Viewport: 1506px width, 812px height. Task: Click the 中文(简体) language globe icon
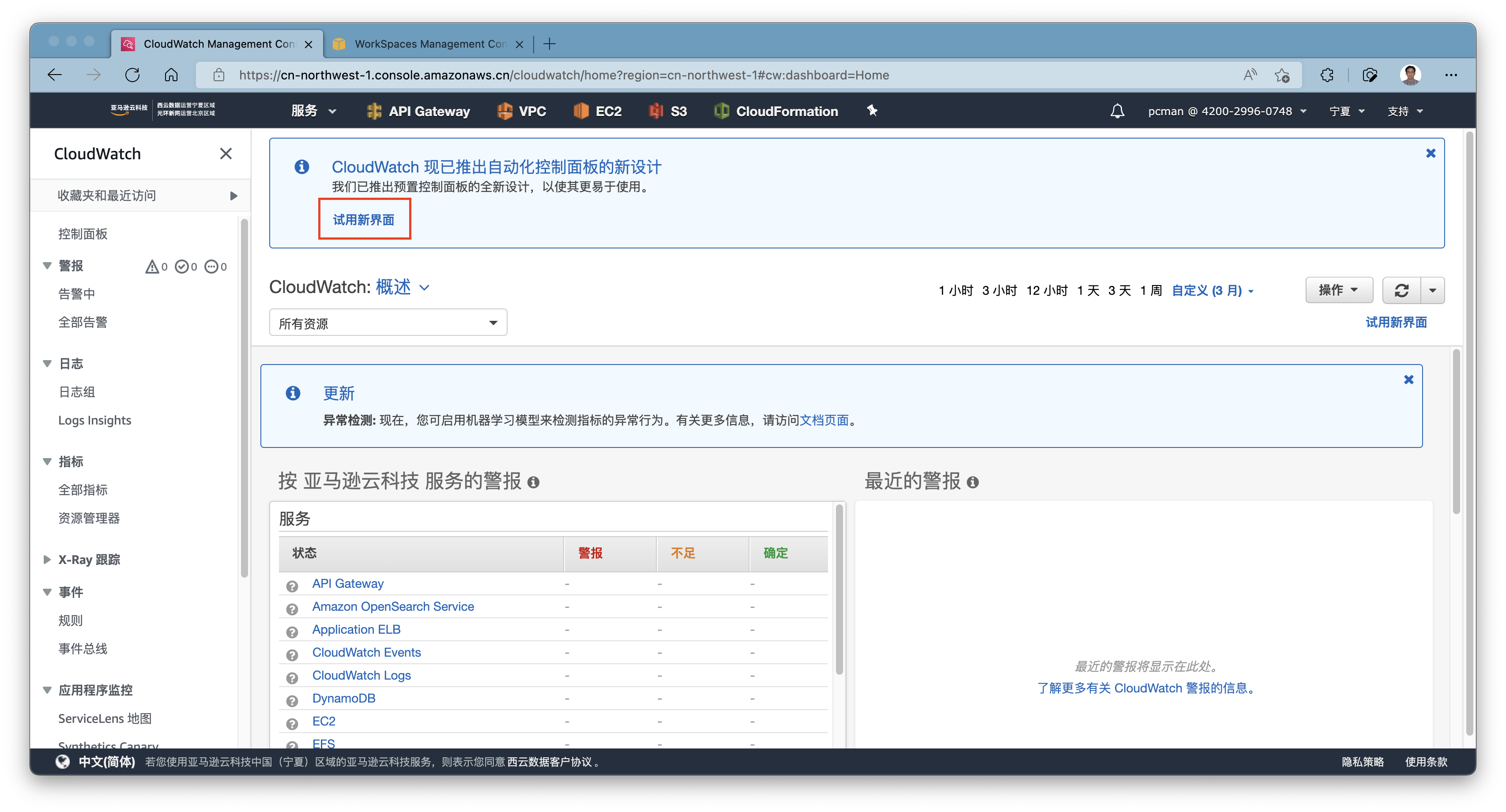[63, 762]
